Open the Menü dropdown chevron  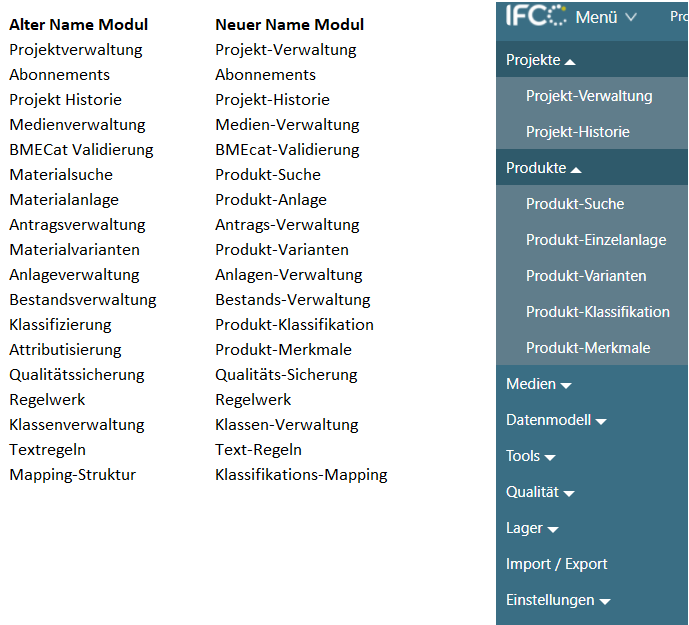[631, 17]
